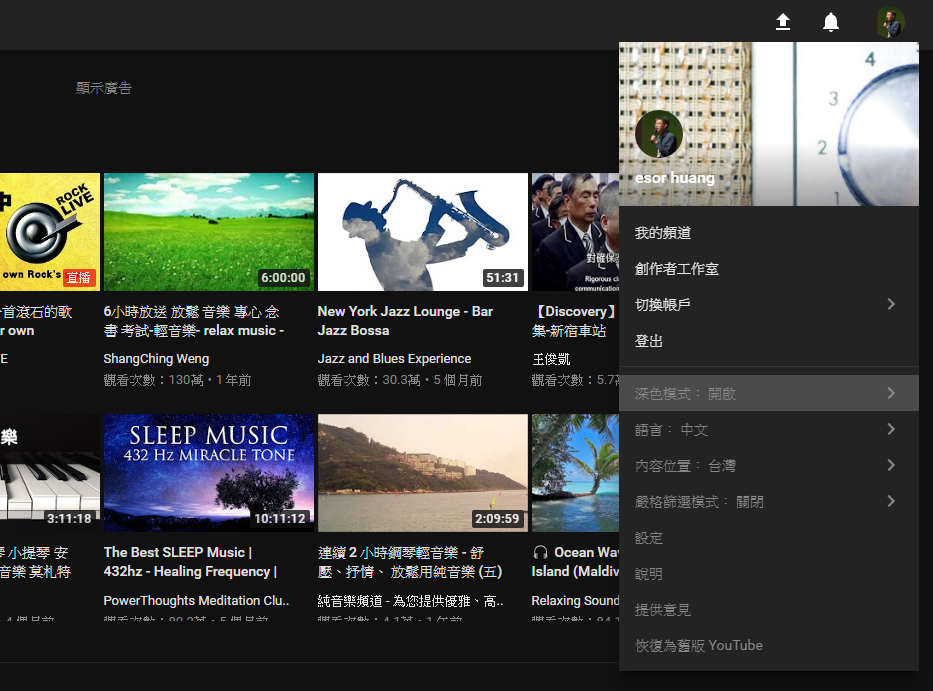This screenshot has width=933, height=691.
Task: Click the red 直播 live badge
Action: tap(79, 277)
